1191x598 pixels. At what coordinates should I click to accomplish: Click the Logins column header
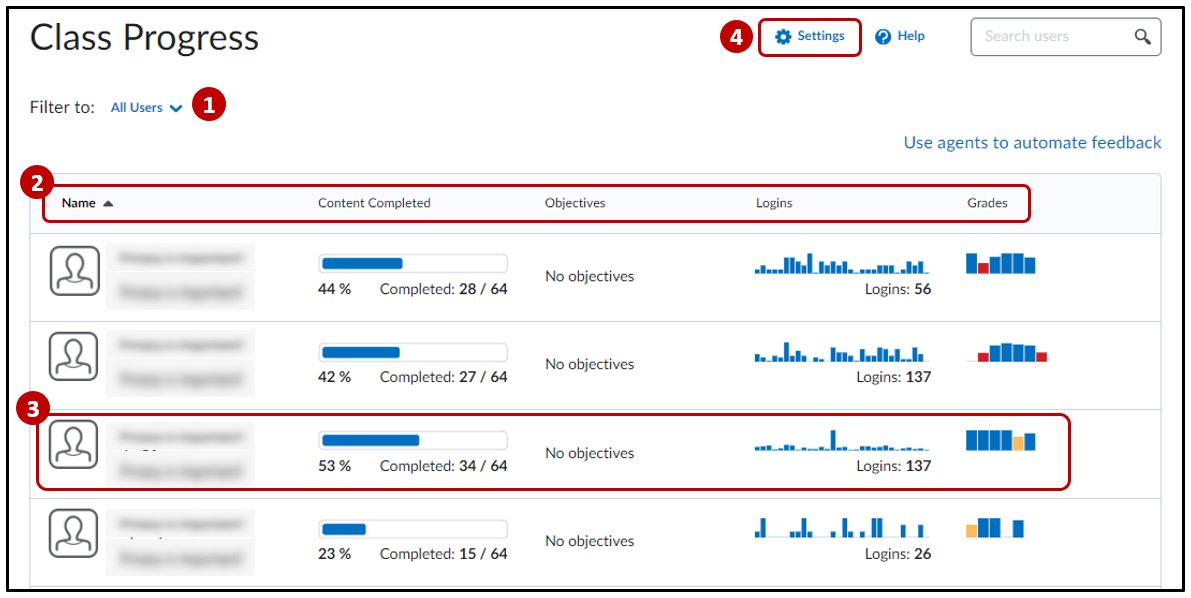point(774,204)
